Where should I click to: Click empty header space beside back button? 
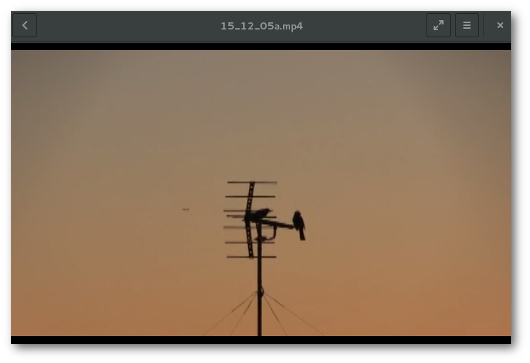(x=128, y=26)
